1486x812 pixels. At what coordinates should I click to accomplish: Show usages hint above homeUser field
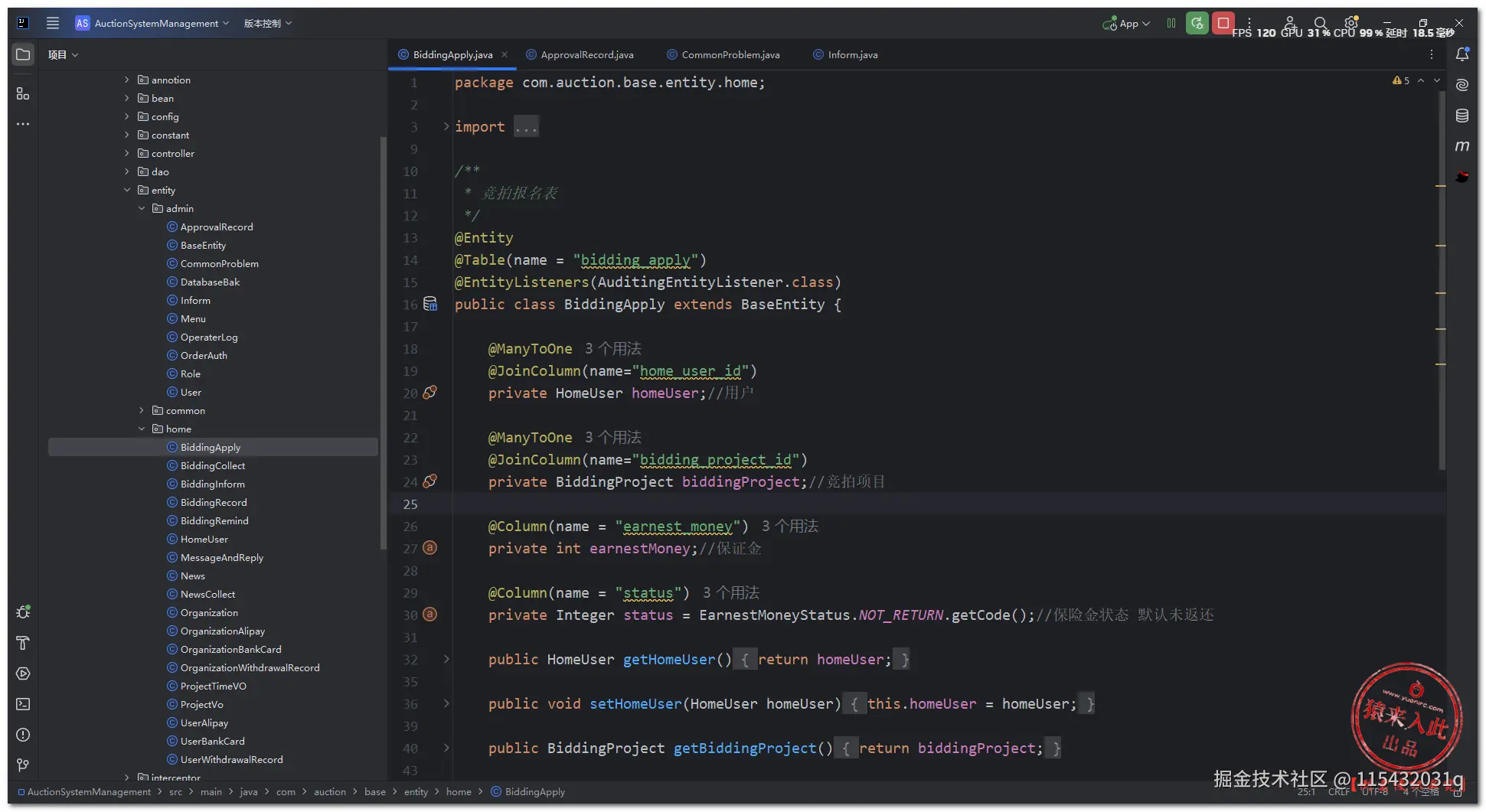coord(613,348)
